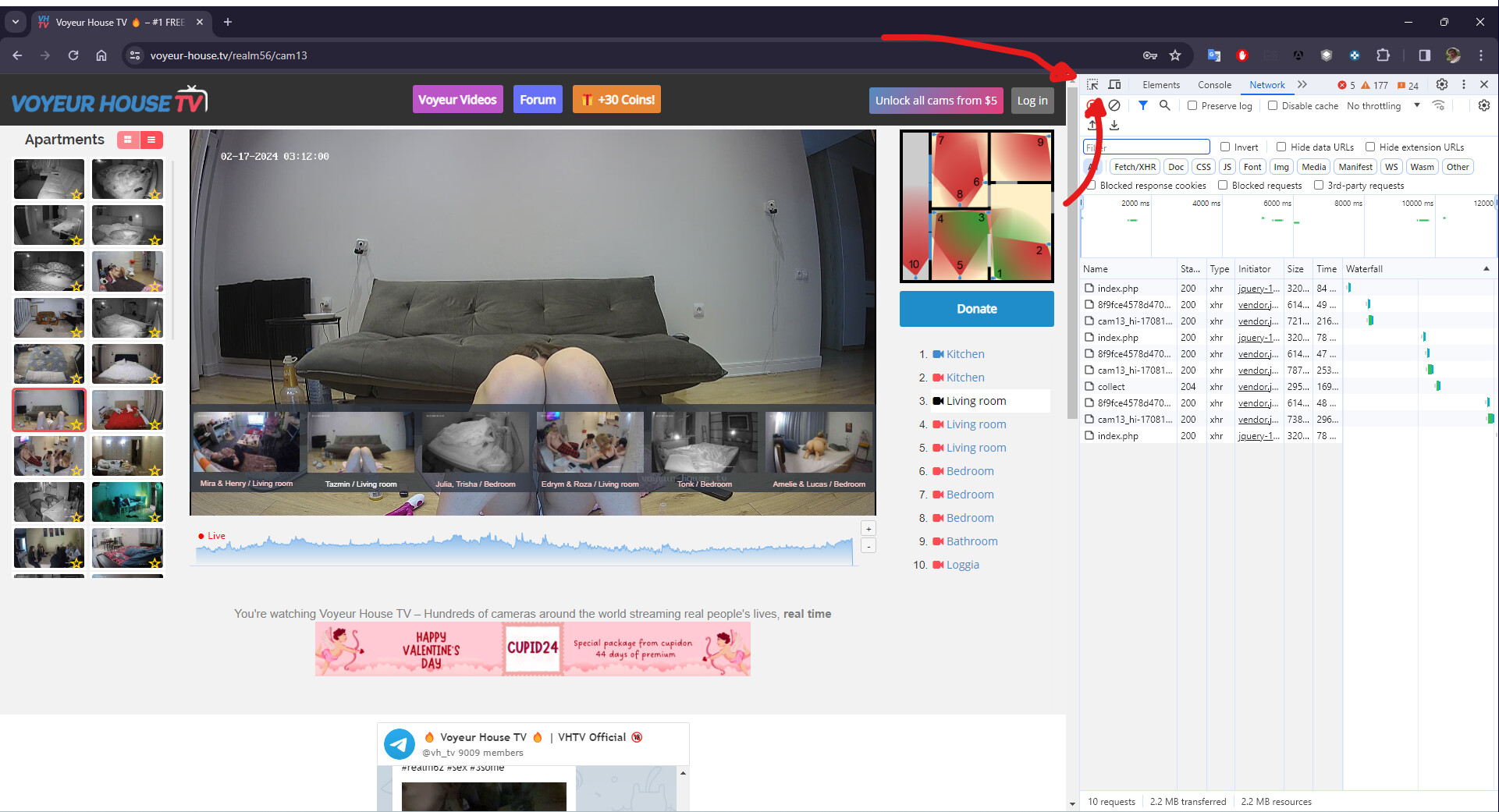The image size is (1499, 812).
Task: Export HAR file with download icon
Action: point(1114,126)
